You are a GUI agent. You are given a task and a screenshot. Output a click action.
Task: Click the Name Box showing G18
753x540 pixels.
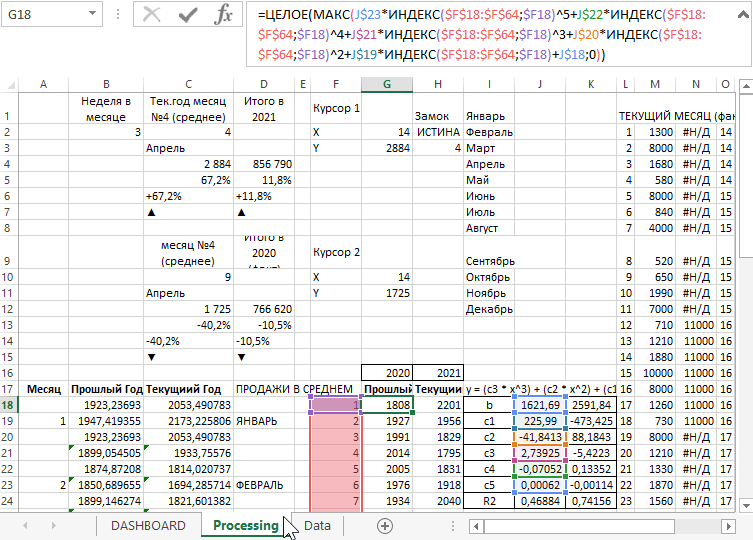[x=40, y=15]
